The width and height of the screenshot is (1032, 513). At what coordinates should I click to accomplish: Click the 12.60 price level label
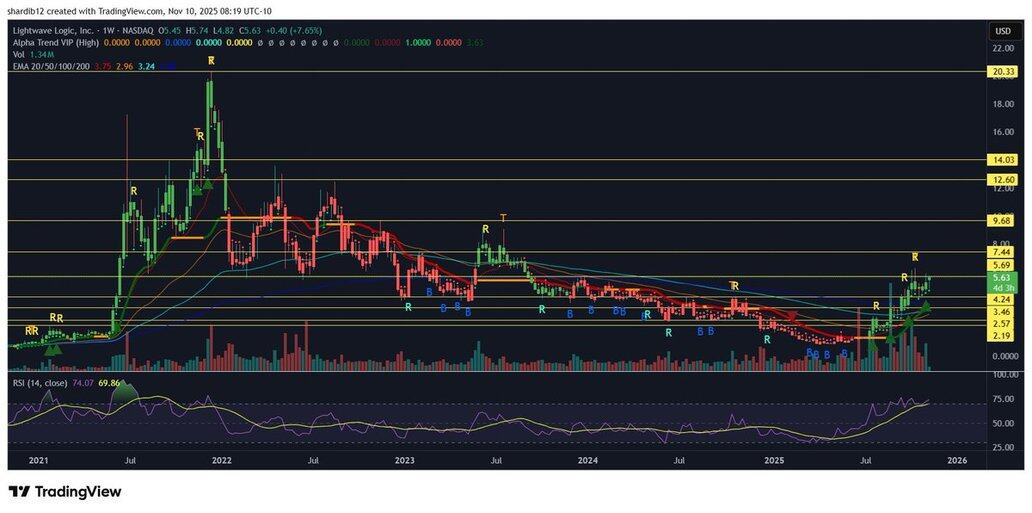coord(1003,180)
